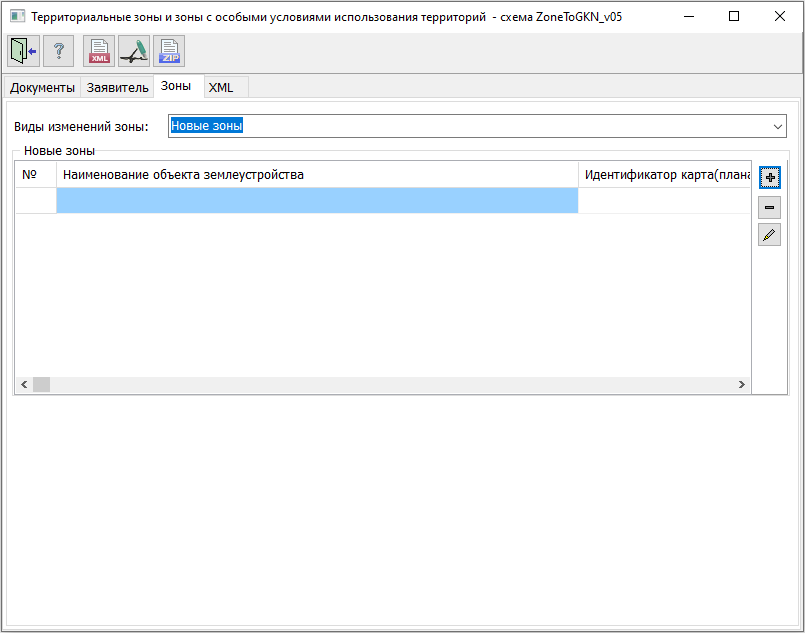Remove zone using the minus button
The height and width of the screenshot is (633, 805).
[x=769, y=208]
